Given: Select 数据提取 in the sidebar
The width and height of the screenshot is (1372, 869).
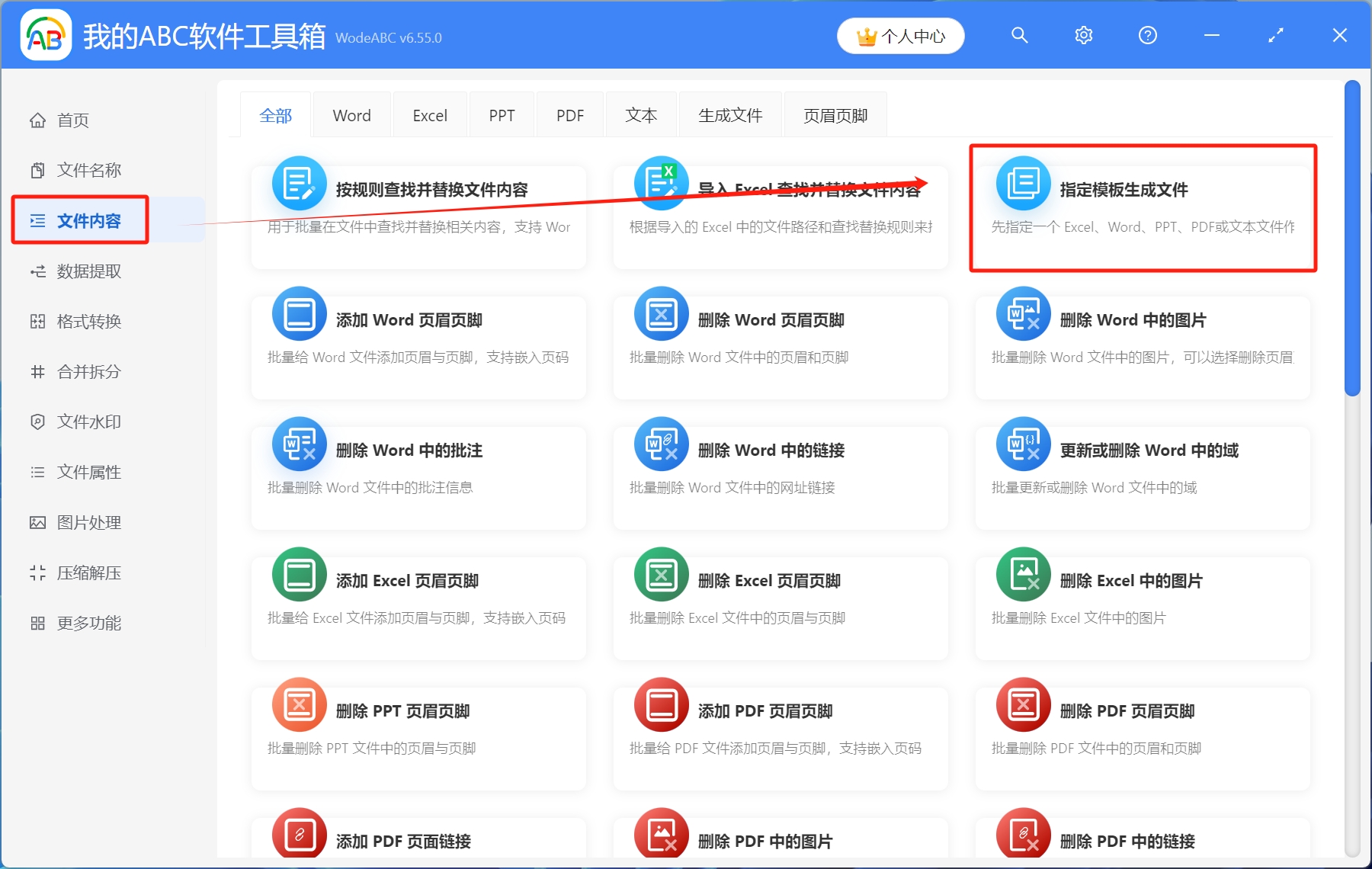Looking at the screenshot, I should (88, 271).
